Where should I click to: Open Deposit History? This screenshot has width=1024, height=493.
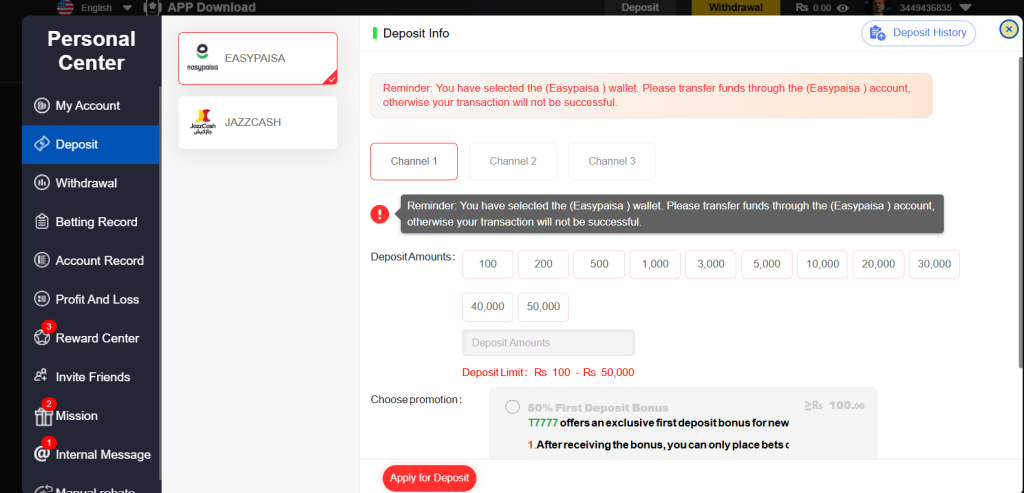pos(919,33)
